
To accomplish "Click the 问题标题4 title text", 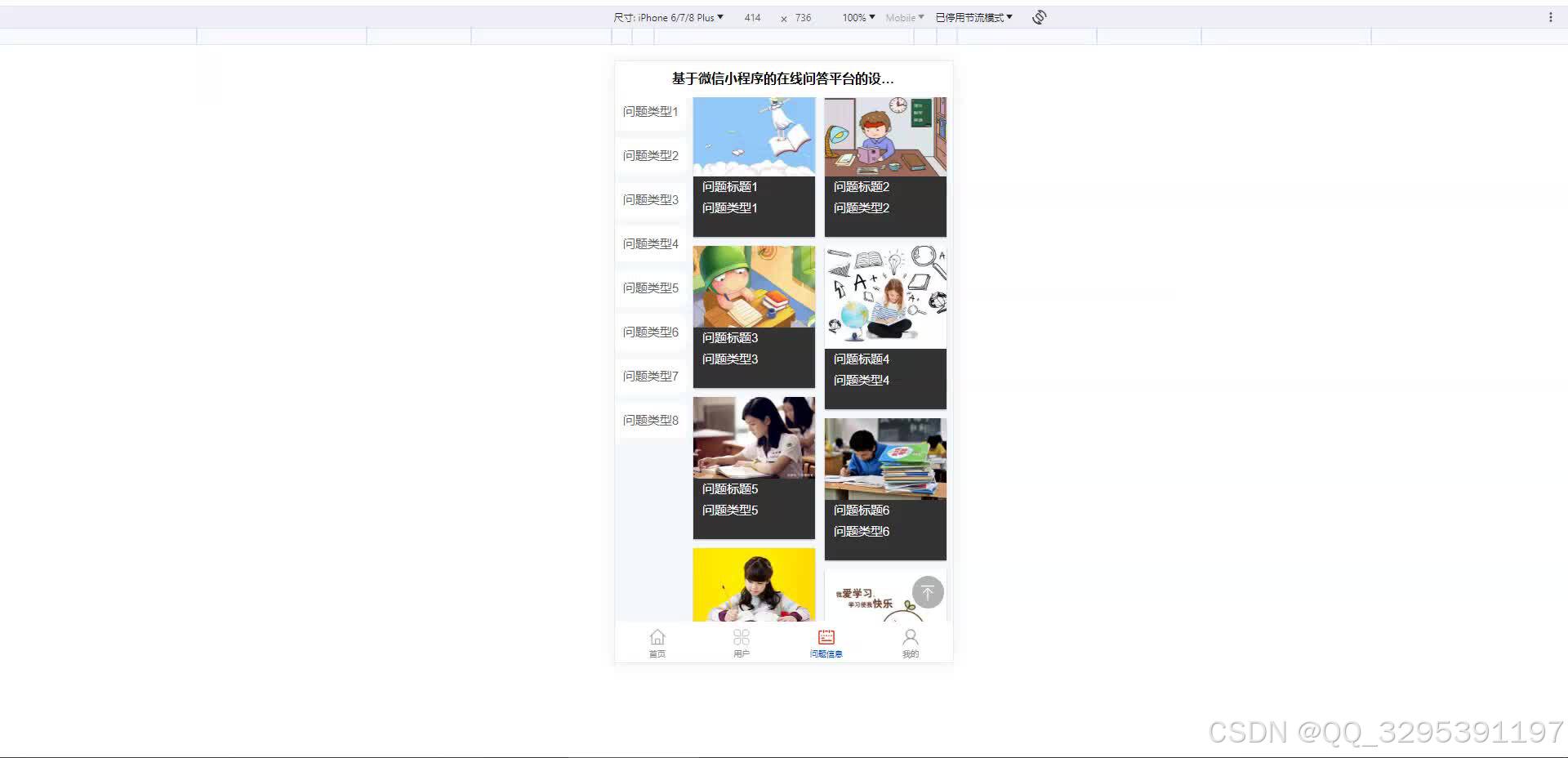I will point(862,359).
